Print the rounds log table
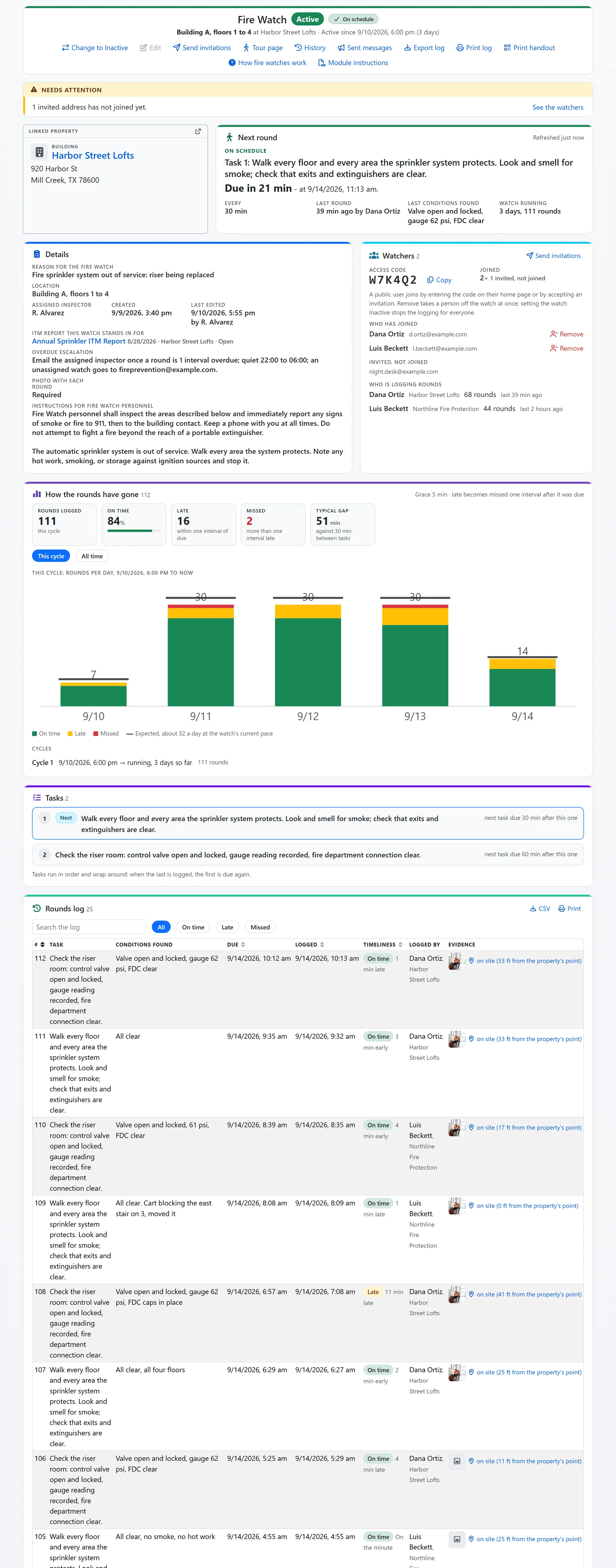The height and width of the screenshot is (1568, 616). coord(570,909)
